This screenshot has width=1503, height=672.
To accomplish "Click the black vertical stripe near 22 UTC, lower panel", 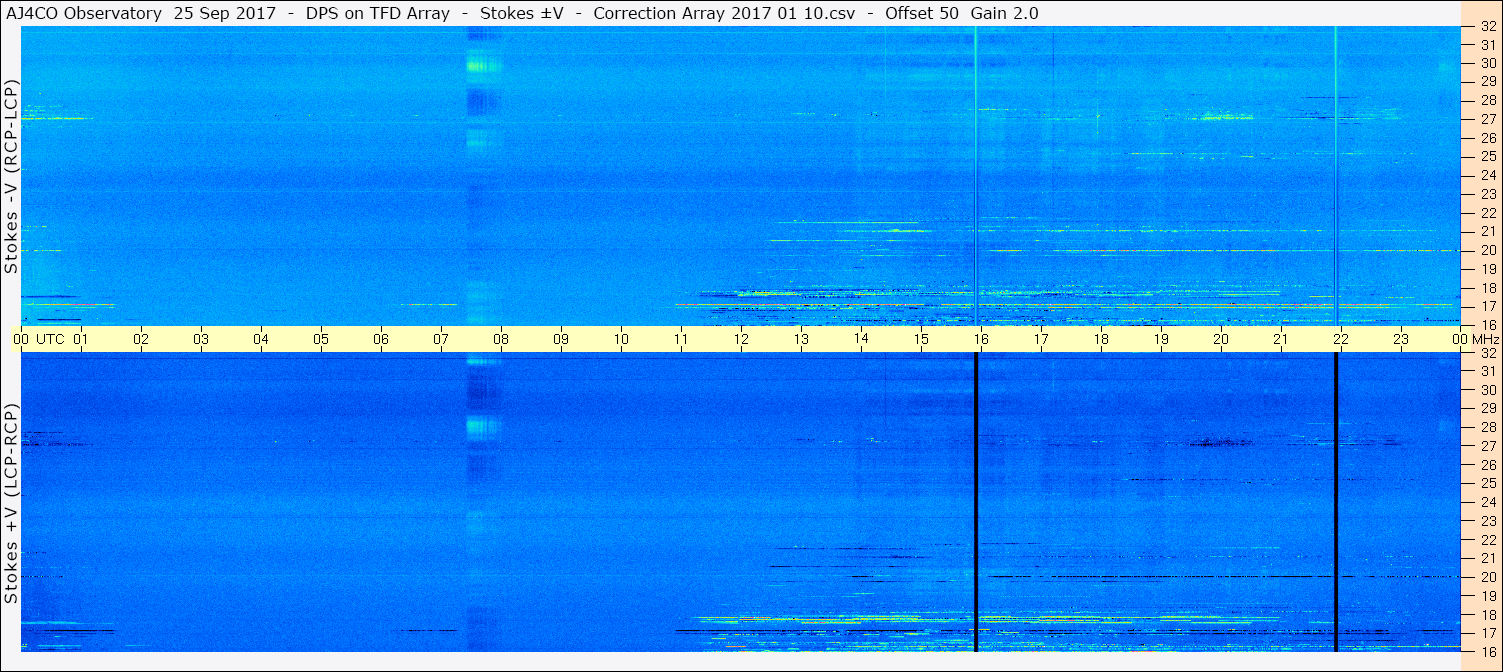I will [x=1336, y=502].
